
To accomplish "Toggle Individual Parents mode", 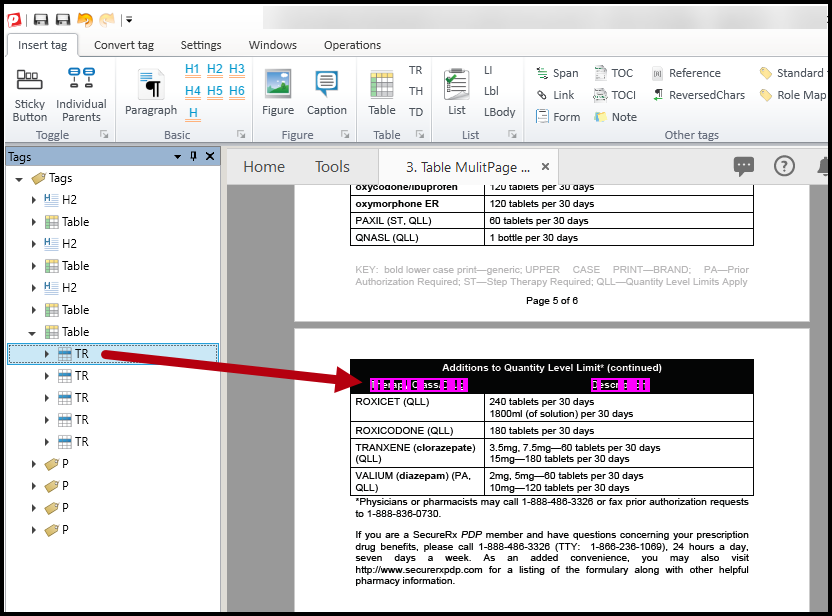I will (81, 96).
